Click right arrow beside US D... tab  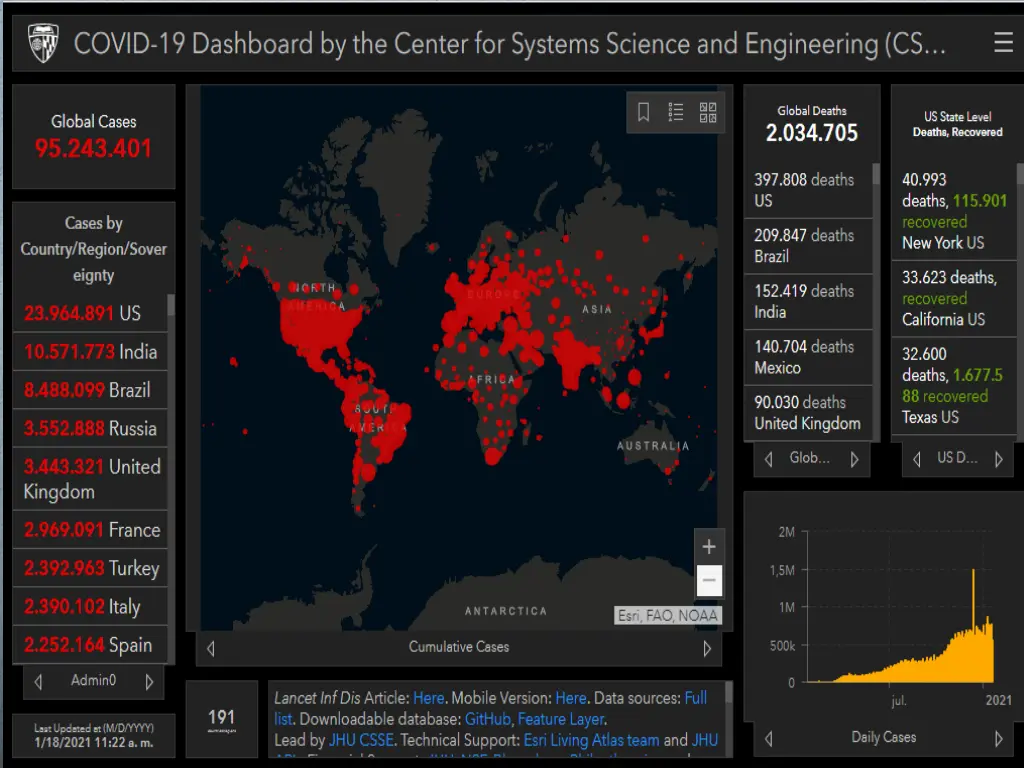coord(999,459)
